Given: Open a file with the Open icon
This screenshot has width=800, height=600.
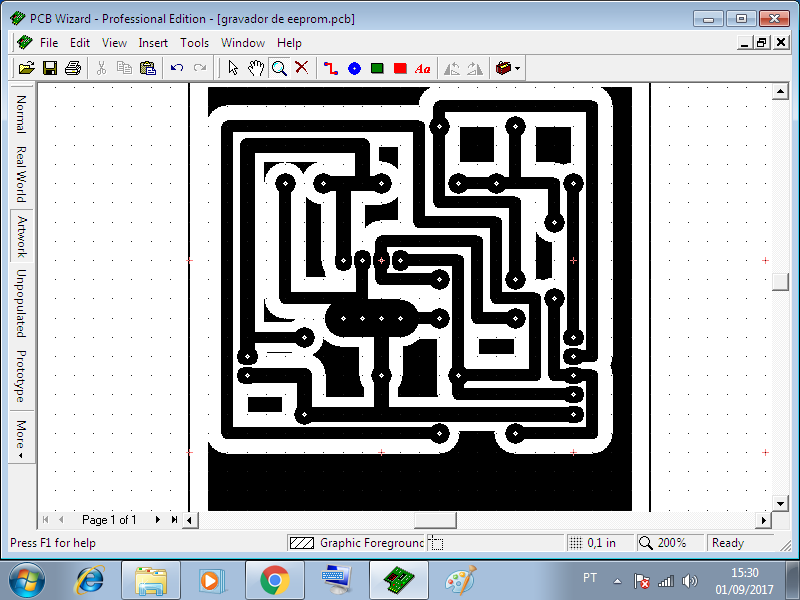Looking at the screenshot, I should tap(27, 68).
